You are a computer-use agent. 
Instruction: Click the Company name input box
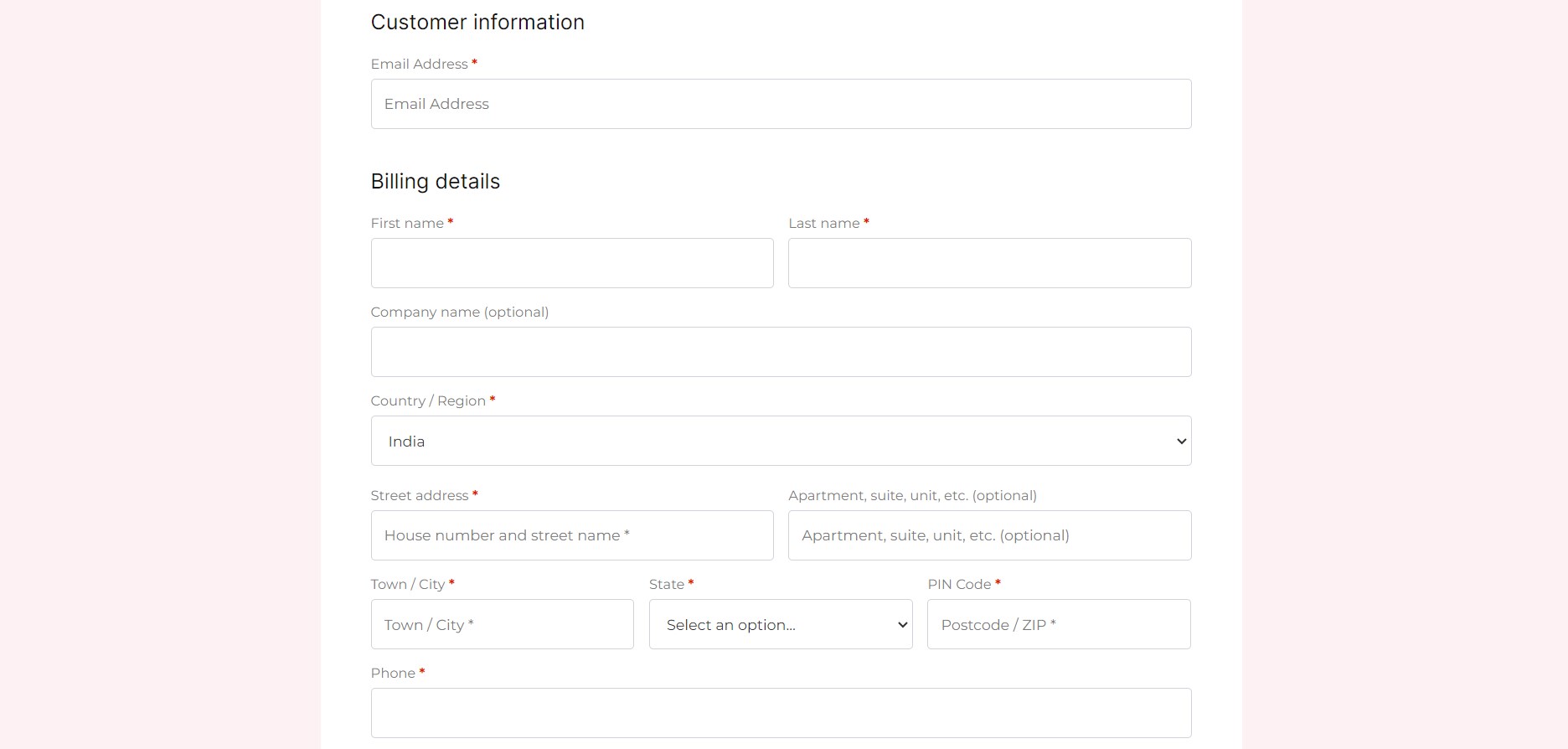[781, 352]
